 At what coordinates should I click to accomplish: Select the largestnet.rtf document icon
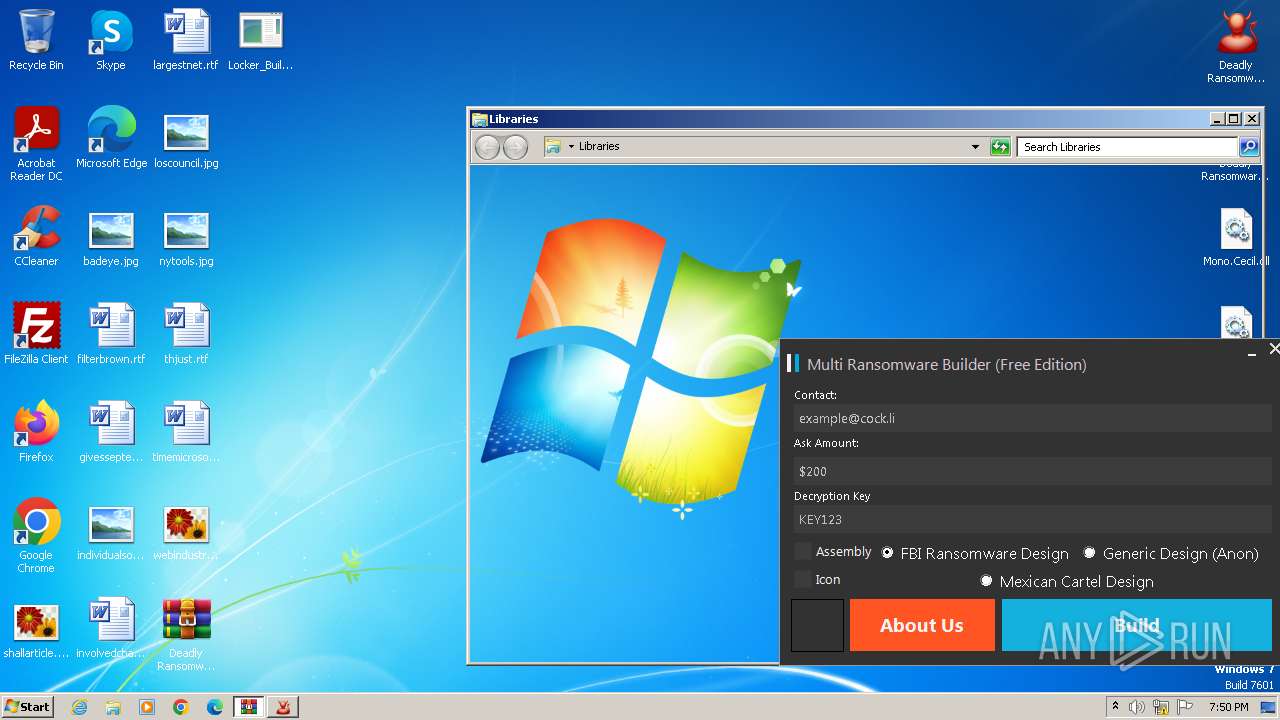186,40
